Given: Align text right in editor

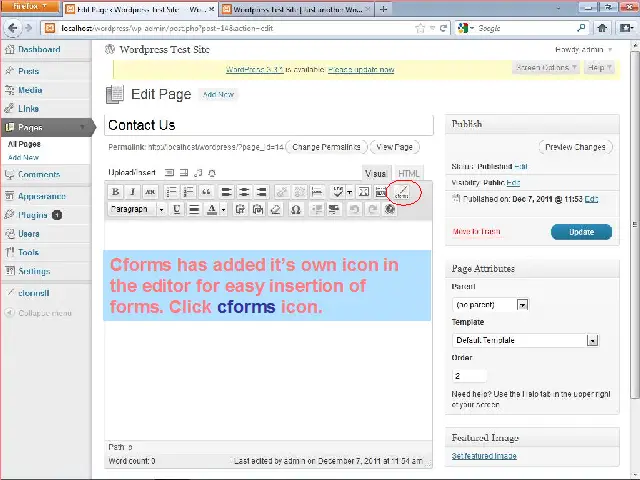Looking at the screenshot, I should 261,191.
